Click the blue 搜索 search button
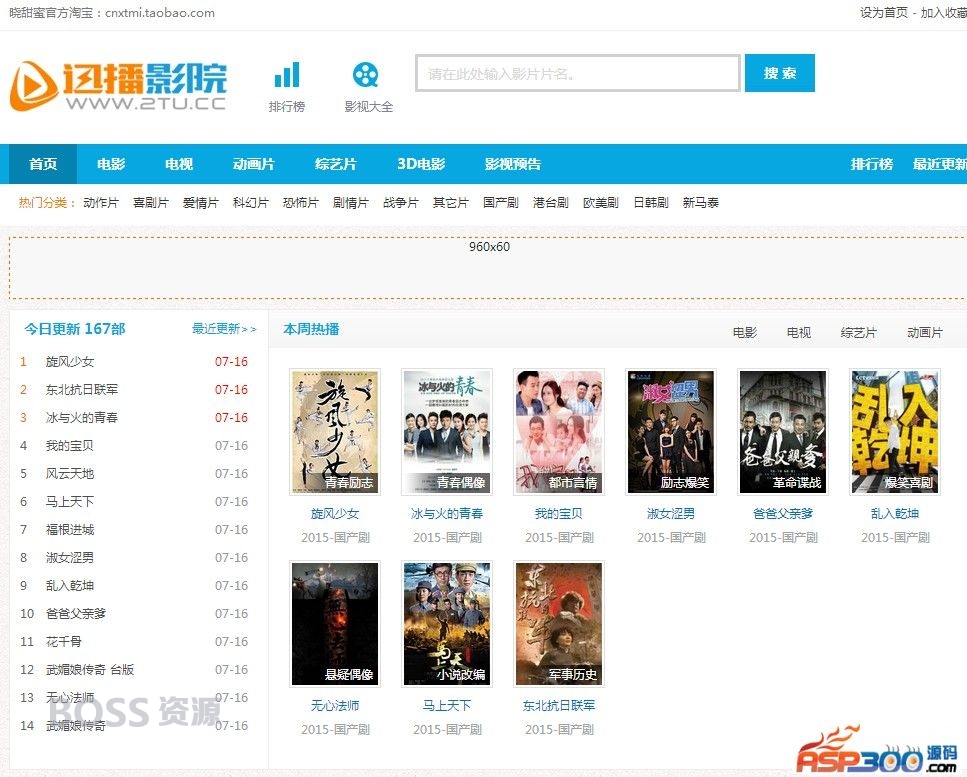This screenshot has width=967, height=777. [x=780, y=73]
